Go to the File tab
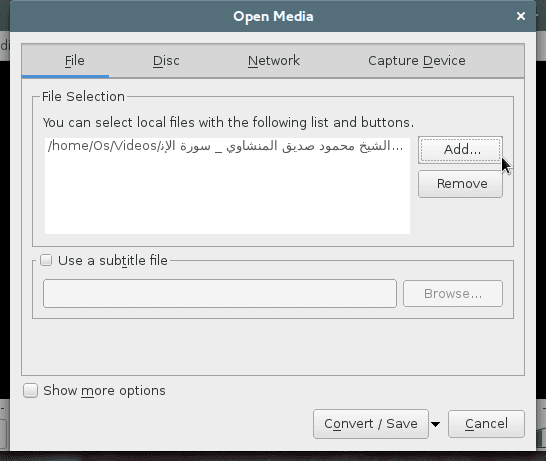 click(74, 61)
